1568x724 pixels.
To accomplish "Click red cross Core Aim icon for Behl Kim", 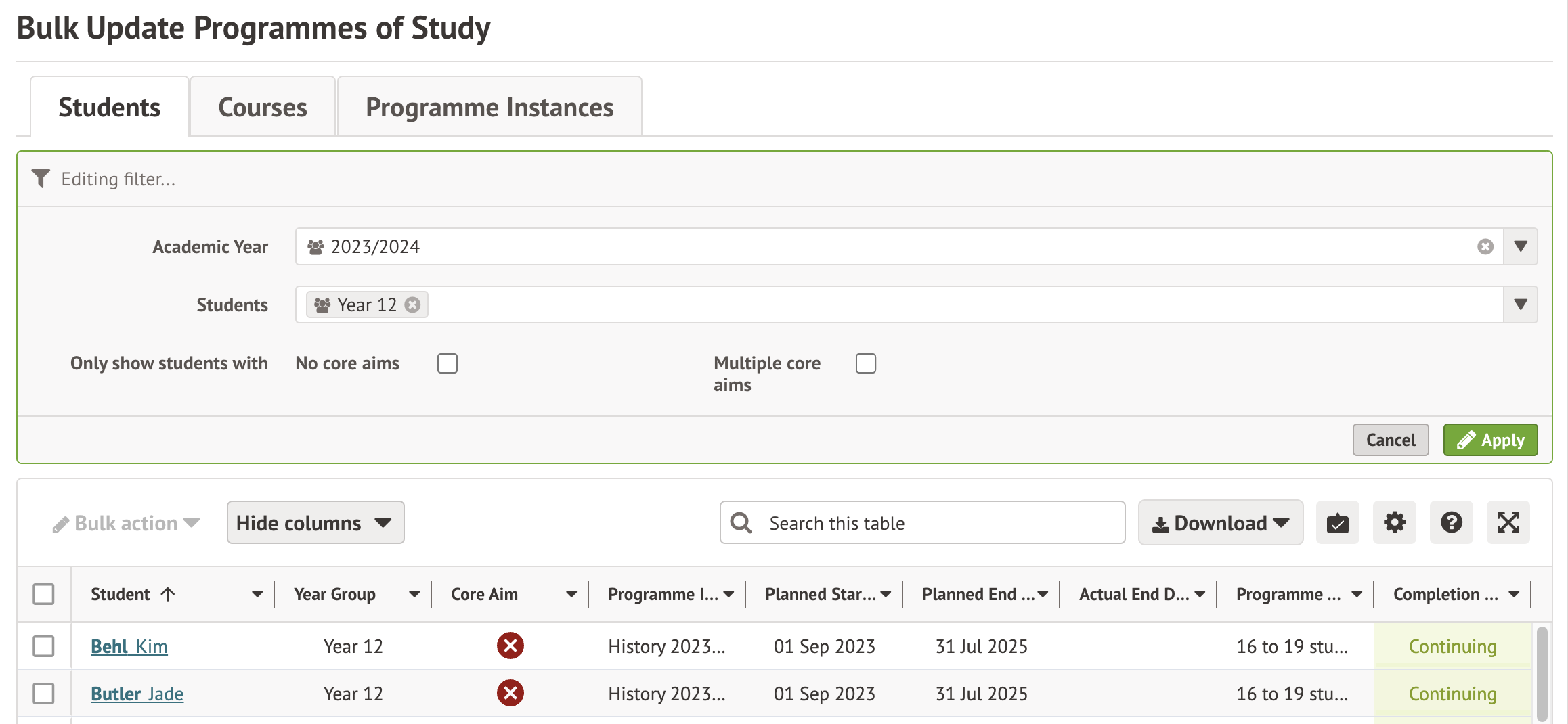I will pyautogui.click(x=510, y=646).
